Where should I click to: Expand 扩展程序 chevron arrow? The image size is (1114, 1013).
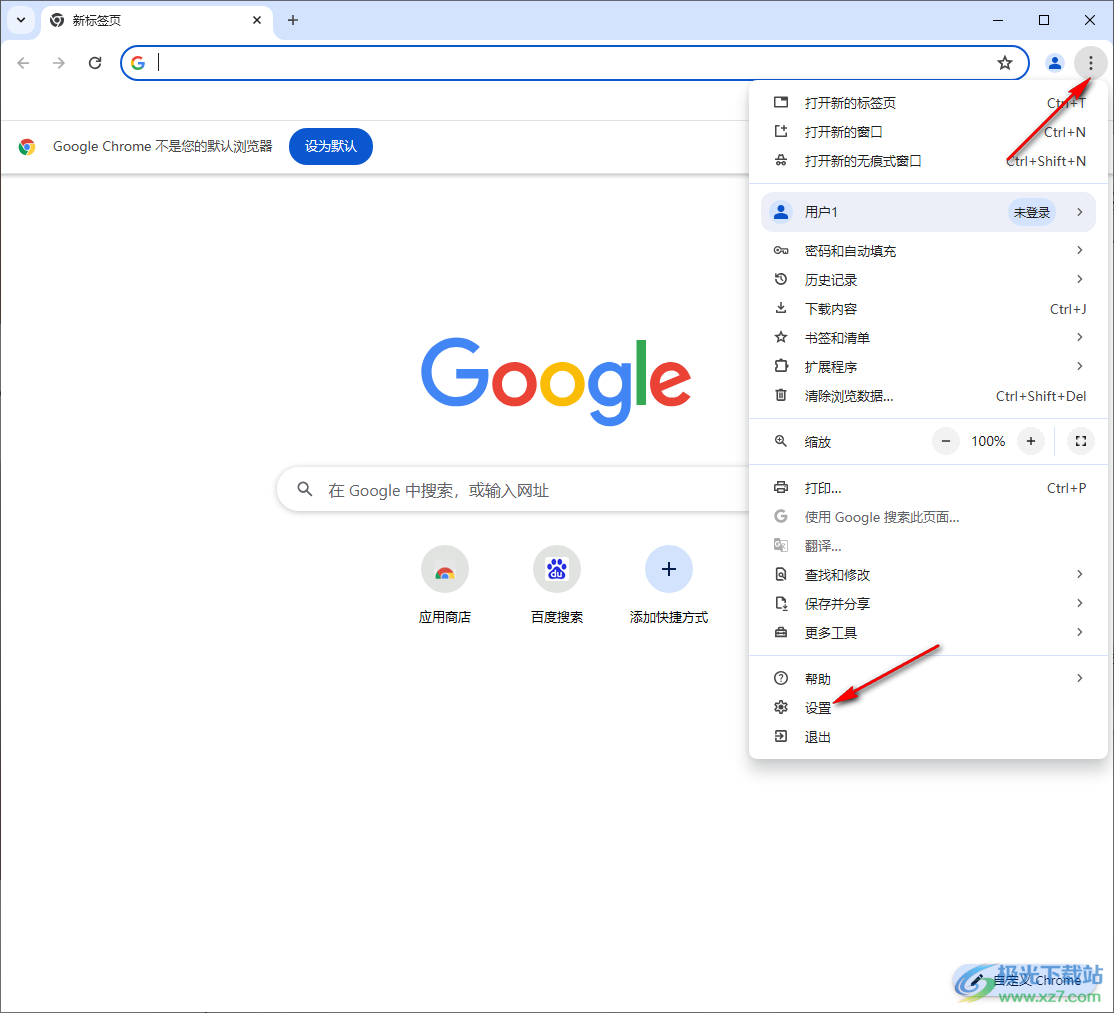(x=1080, y=367)
